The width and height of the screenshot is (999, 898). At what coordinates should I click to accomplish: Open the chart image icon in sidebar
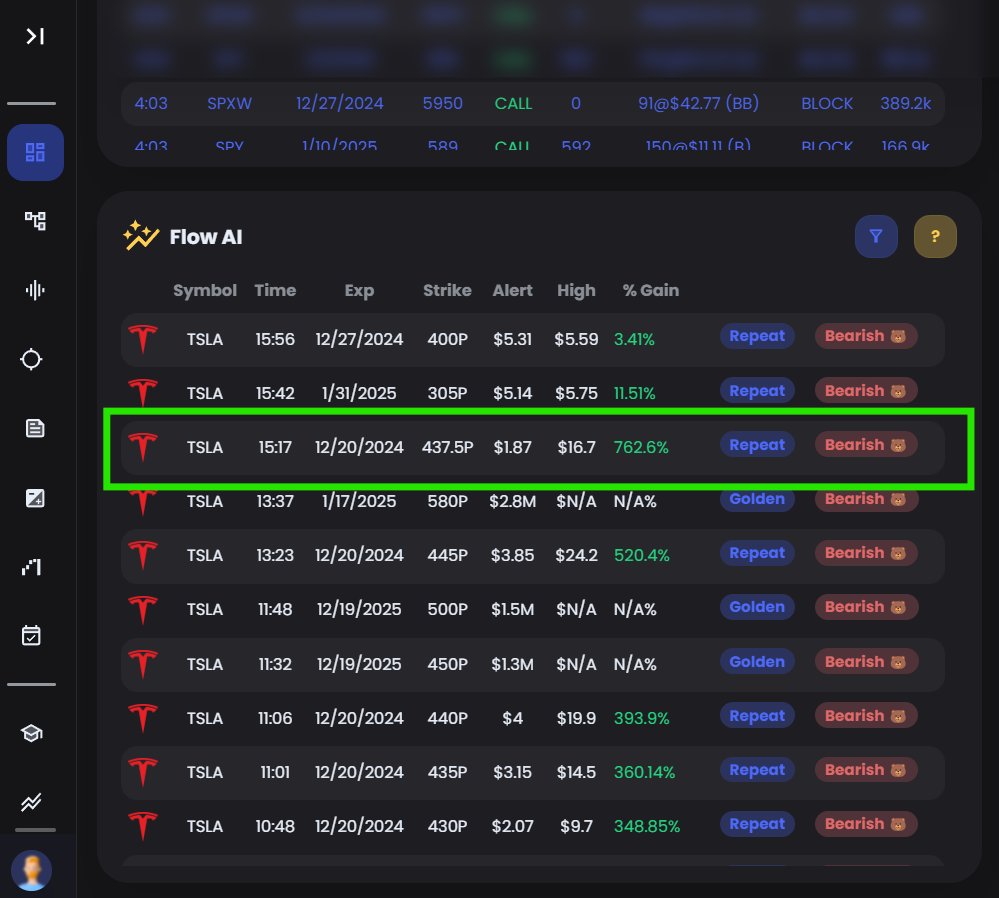tap(35, 498)
